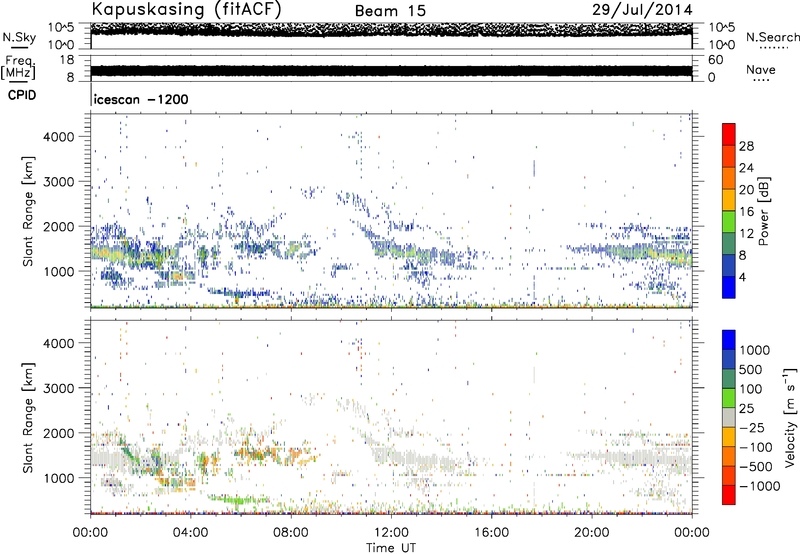Select the icescan -1200 program label

141,99
